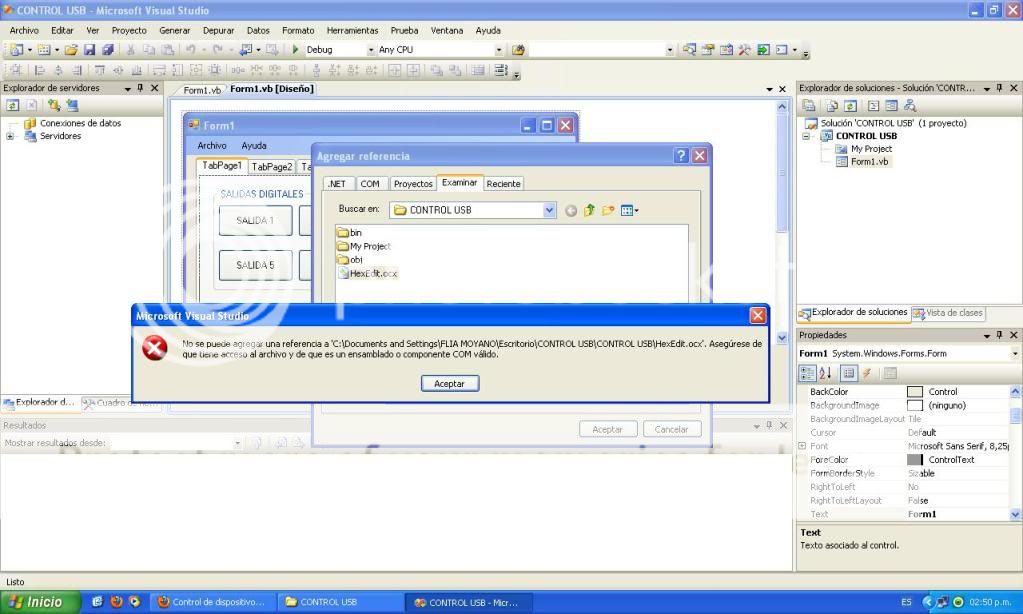The image size is (1023, 614).
Task: Open the Any CPU platform dropdown
Action: coord(498,50)
